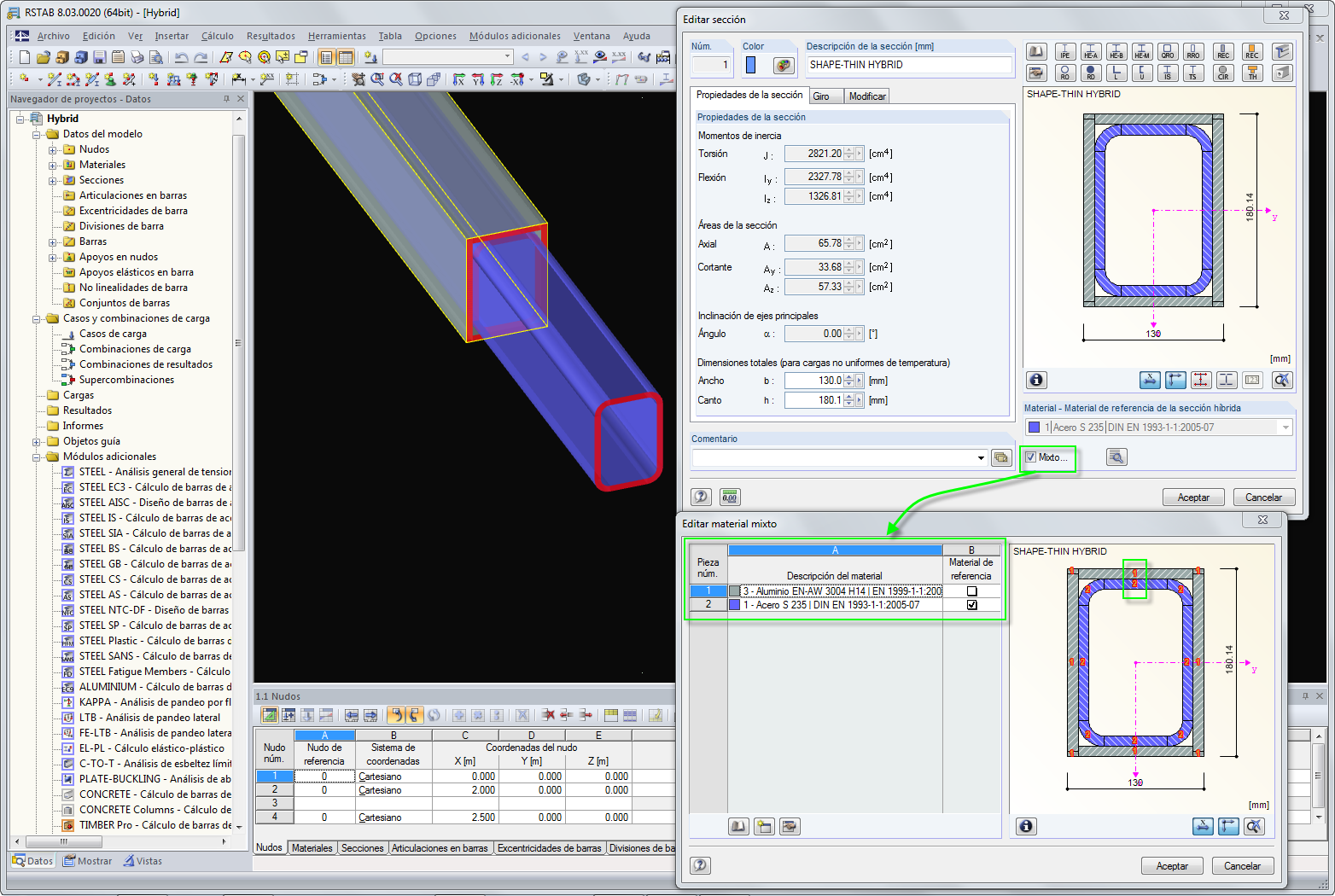Image resolution: width=1335 pixels, height=896 pixels.
Task: Click the section info button under preview
Action: (x=1036, y=380)
